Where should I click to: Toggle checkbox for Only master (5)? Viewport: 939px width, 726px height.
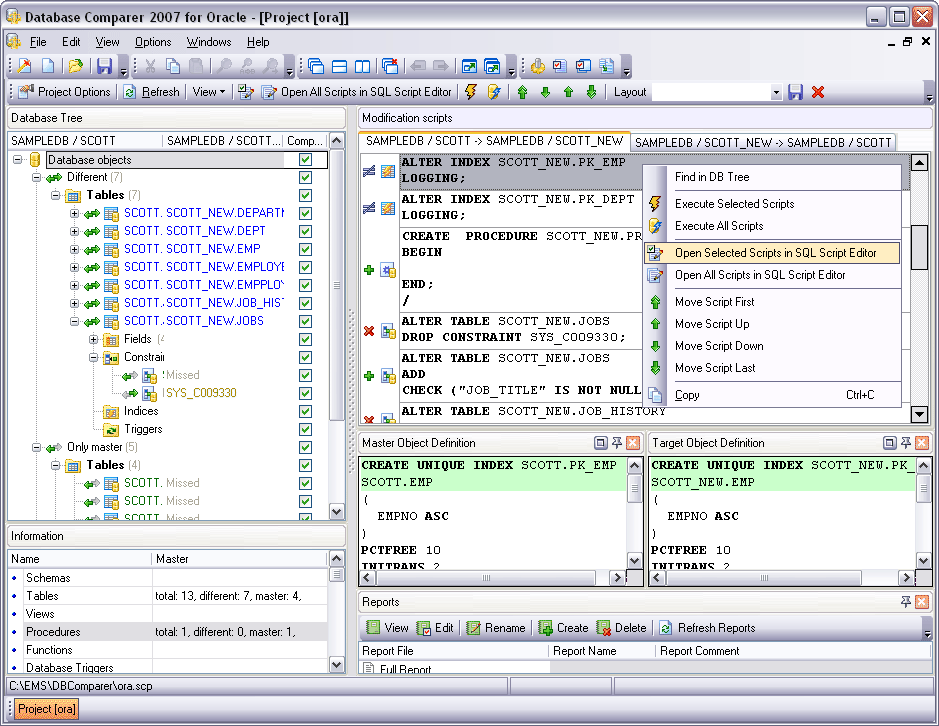305,447
